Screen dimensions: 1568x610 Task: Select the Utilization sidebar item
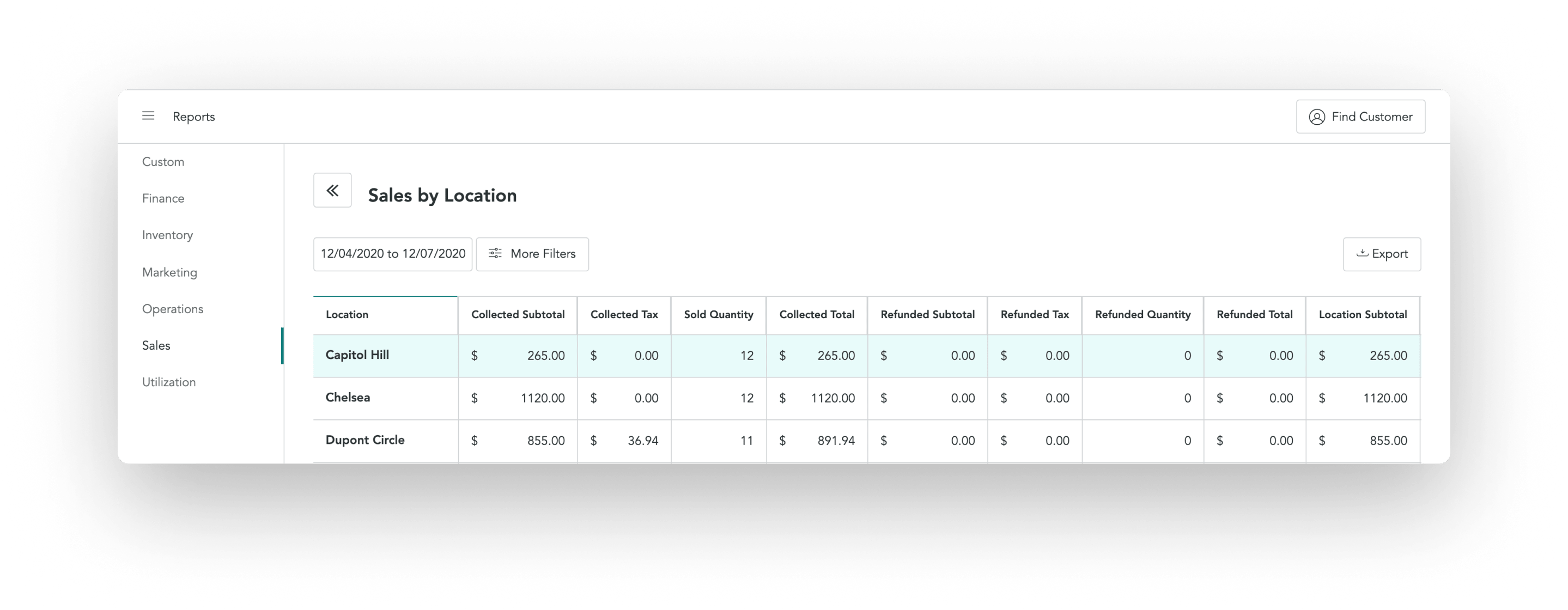click(x=168, y=382)
